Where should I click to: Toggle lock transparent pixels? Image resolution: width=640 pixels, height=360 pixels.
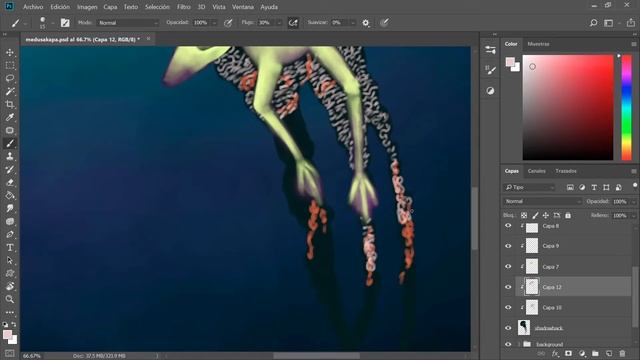[x=524, y=215]
